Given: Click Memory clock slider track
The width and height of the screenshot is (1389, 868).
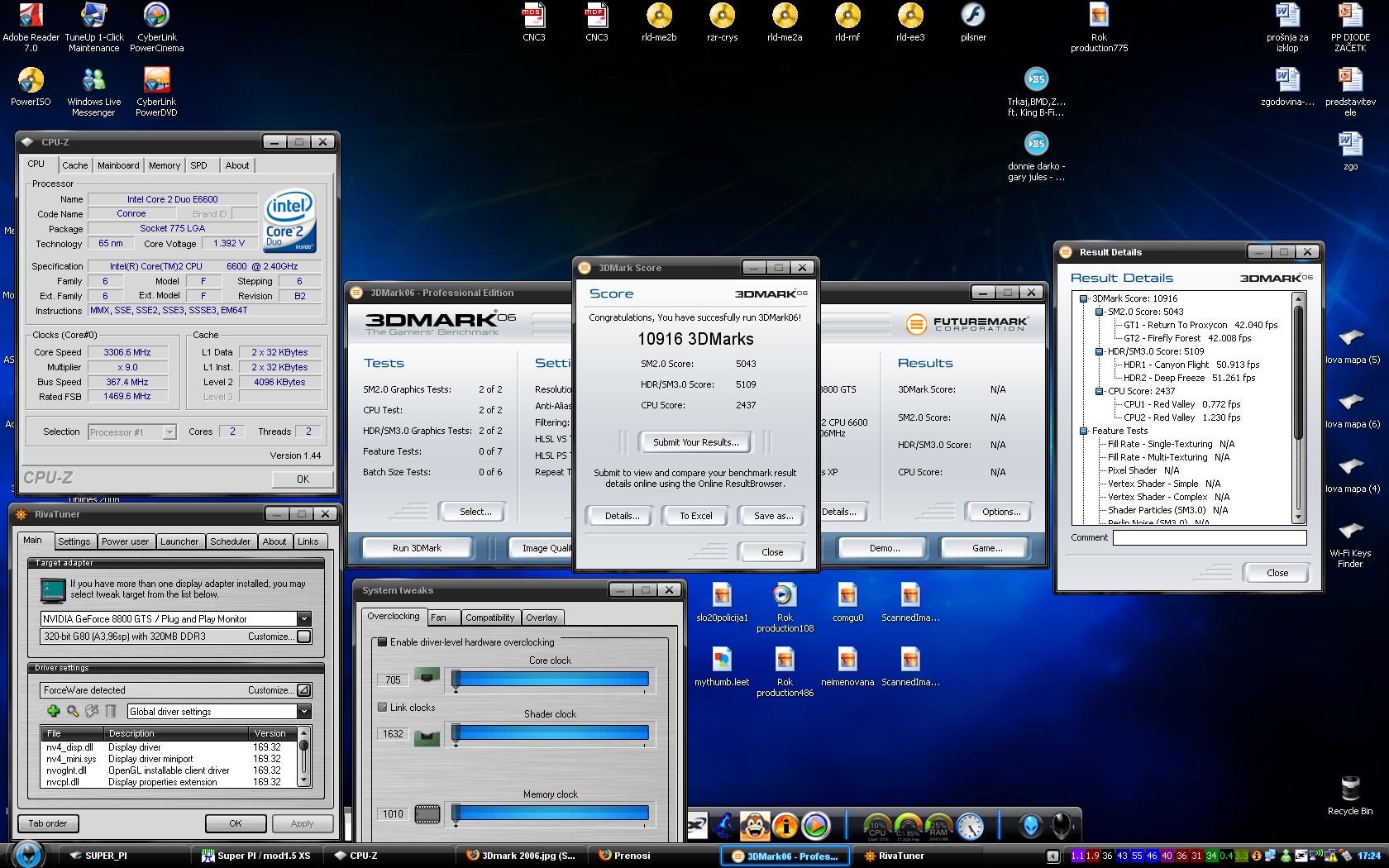Looking at the screenshot, I should pos(551,814).
